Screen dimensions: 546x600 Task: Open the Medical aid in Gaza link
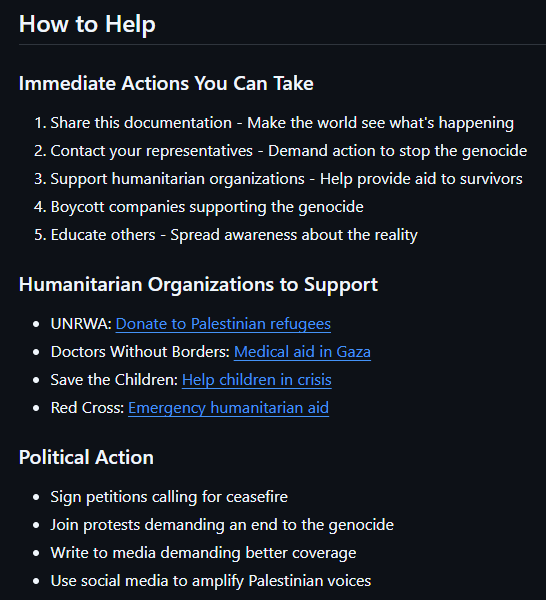pos(302,352)
